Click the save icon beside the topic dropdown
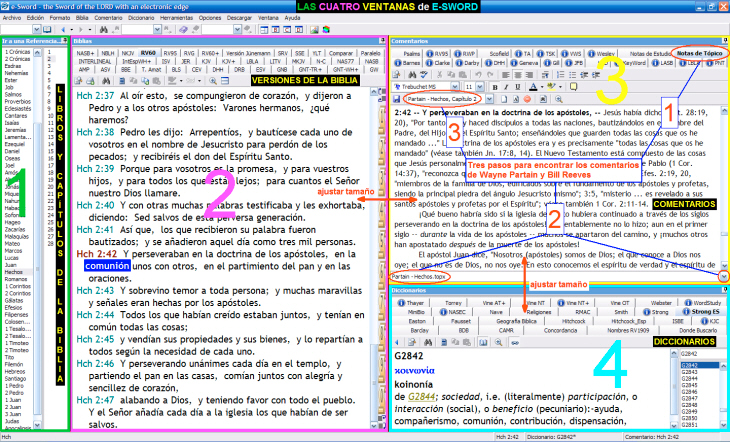 tap(397, 99)
